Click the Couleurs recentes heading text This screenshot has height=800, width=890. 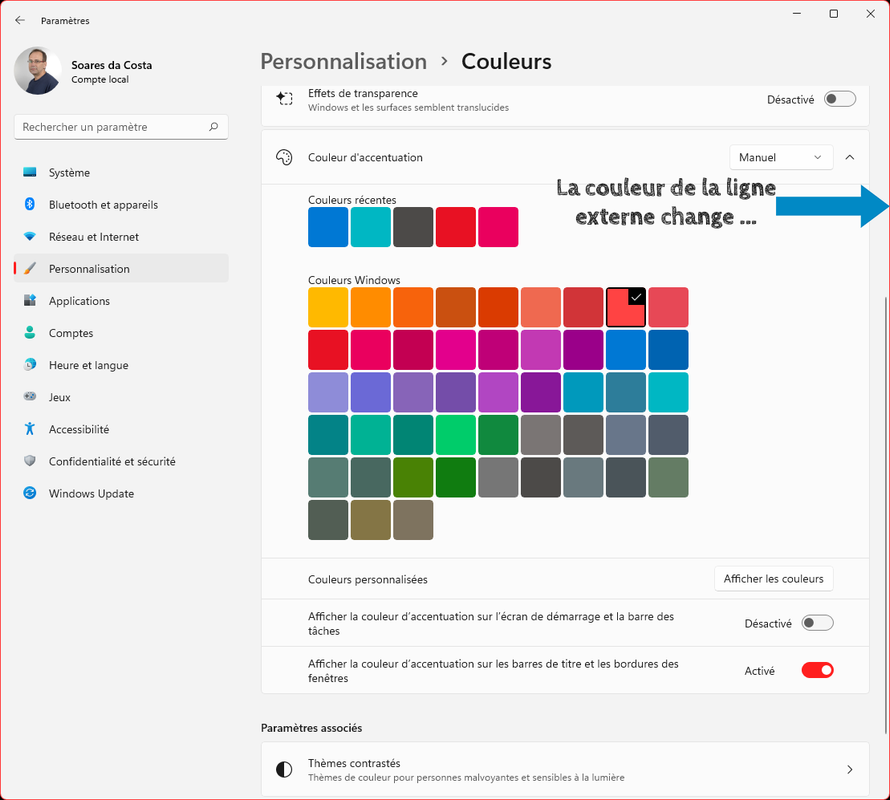point(352,200)
